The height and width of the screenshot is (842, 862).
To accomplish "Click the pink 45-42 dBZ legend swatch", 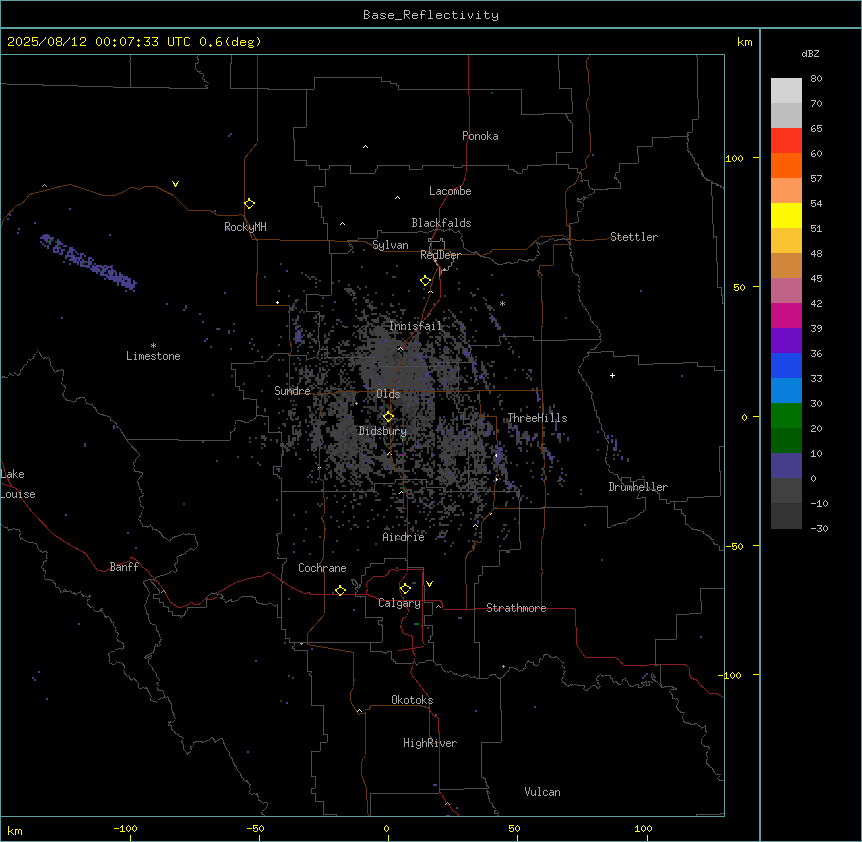I will click(x=786, y=291).
